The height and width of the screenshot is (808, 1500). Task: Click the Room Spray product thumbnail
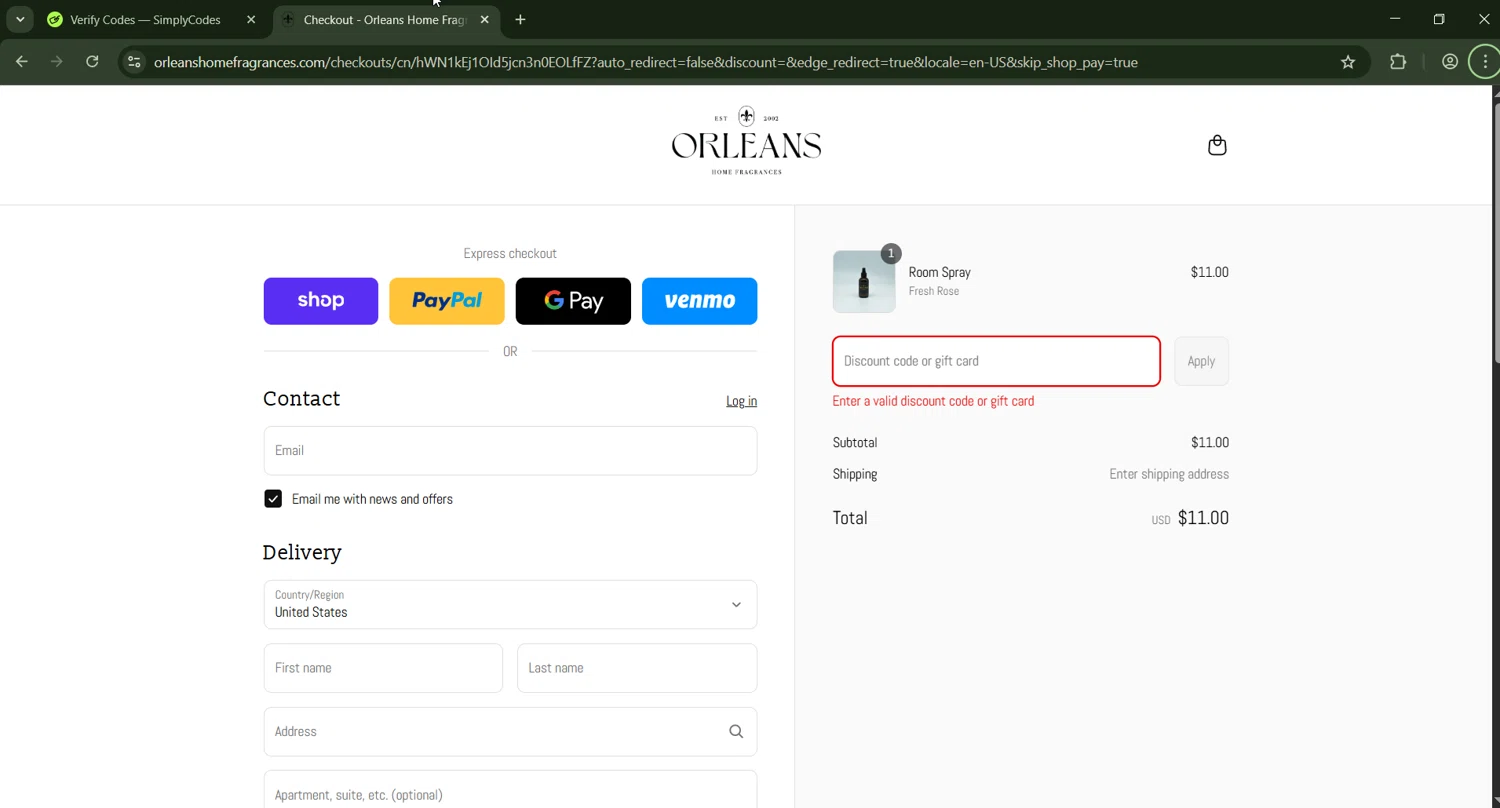[x=864, y=282]
